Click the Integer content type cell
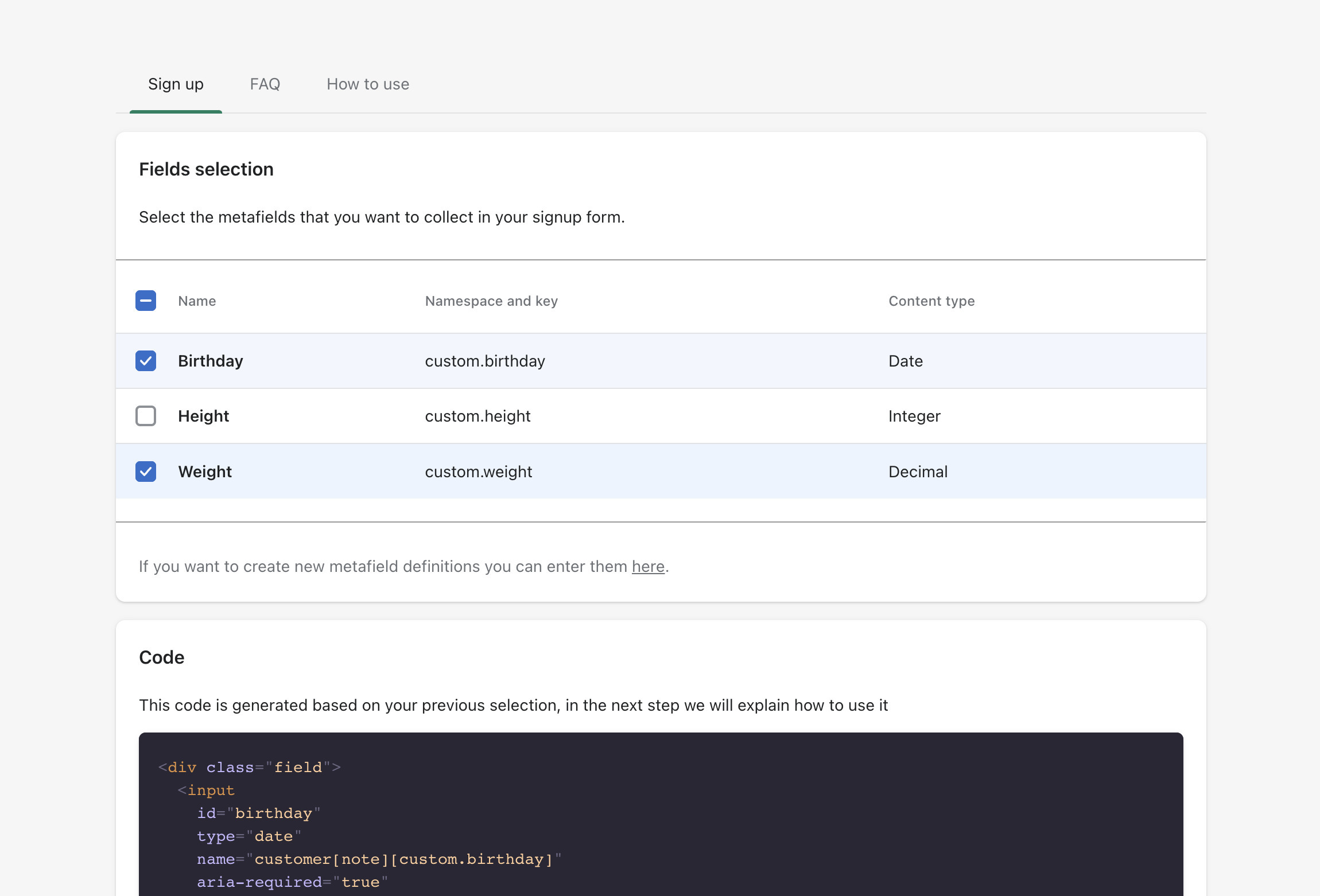This screenshot has width=1320, height=896. click(x=914, y=416)
